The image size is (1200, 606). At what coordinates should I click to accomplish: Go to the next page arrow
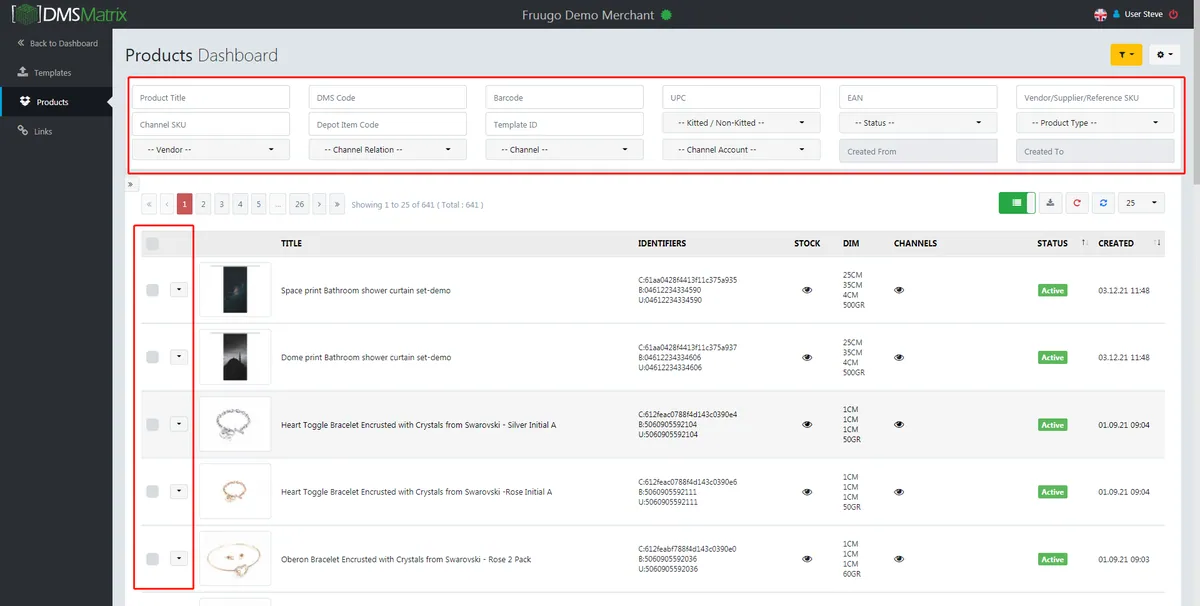(x=319, y=204)
